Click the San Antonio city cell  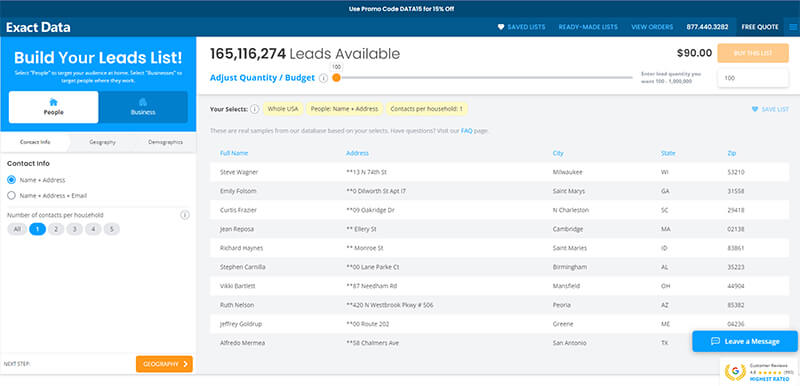point(569,343)
